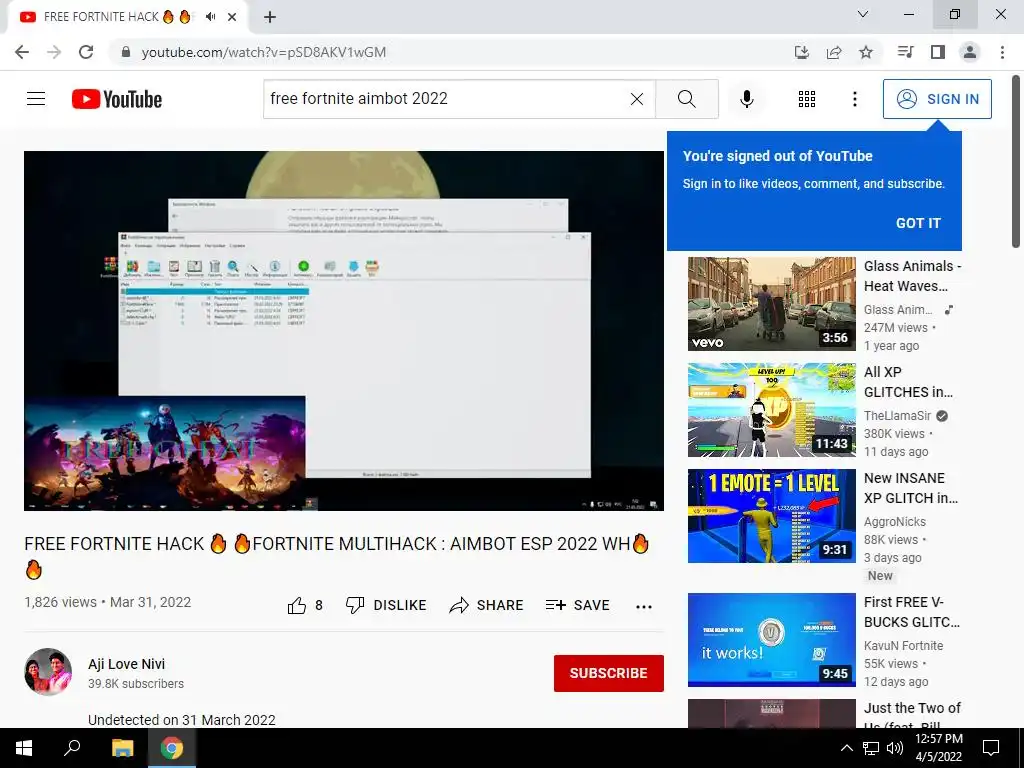Mute the tab via audio icon
1024x768 pixels.
pos(210,17)
